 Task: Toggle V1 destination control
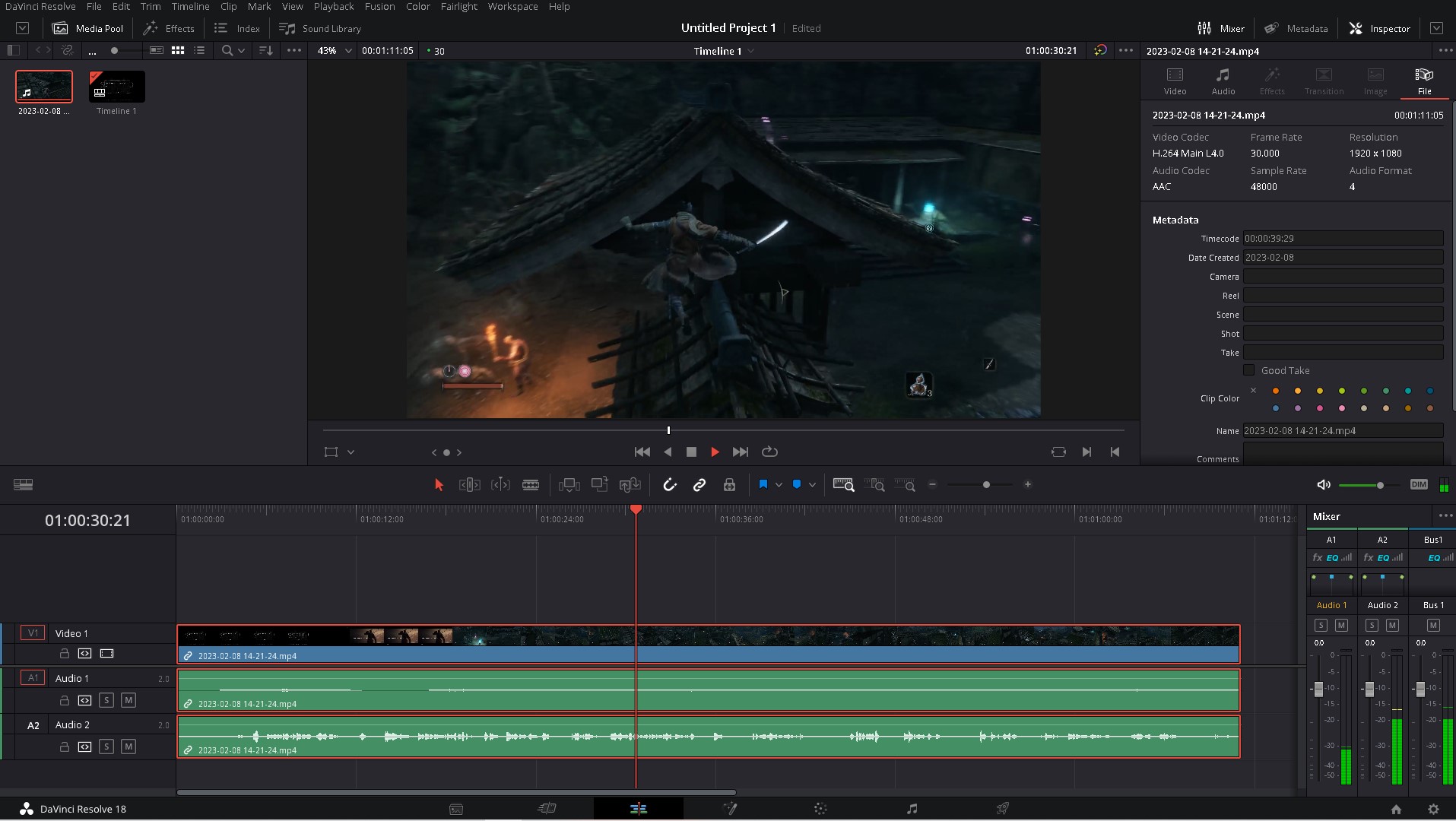coord(33,632)
